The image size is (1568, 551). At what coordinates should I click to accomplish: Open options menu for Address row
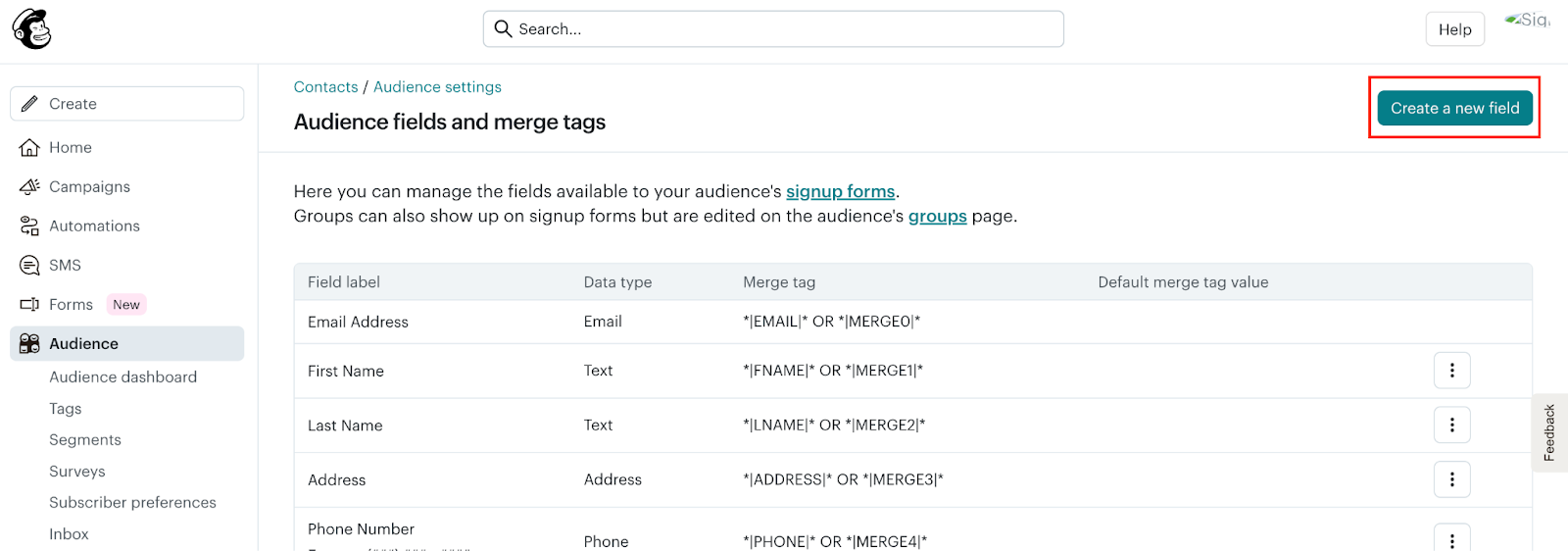[1451, 479]
